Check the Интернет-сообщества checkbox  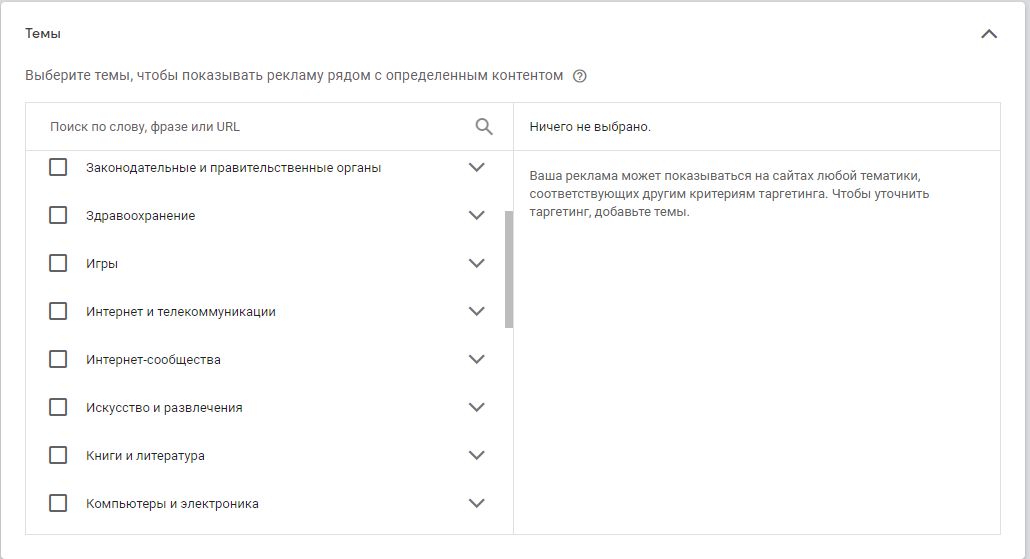coord(58,359)
